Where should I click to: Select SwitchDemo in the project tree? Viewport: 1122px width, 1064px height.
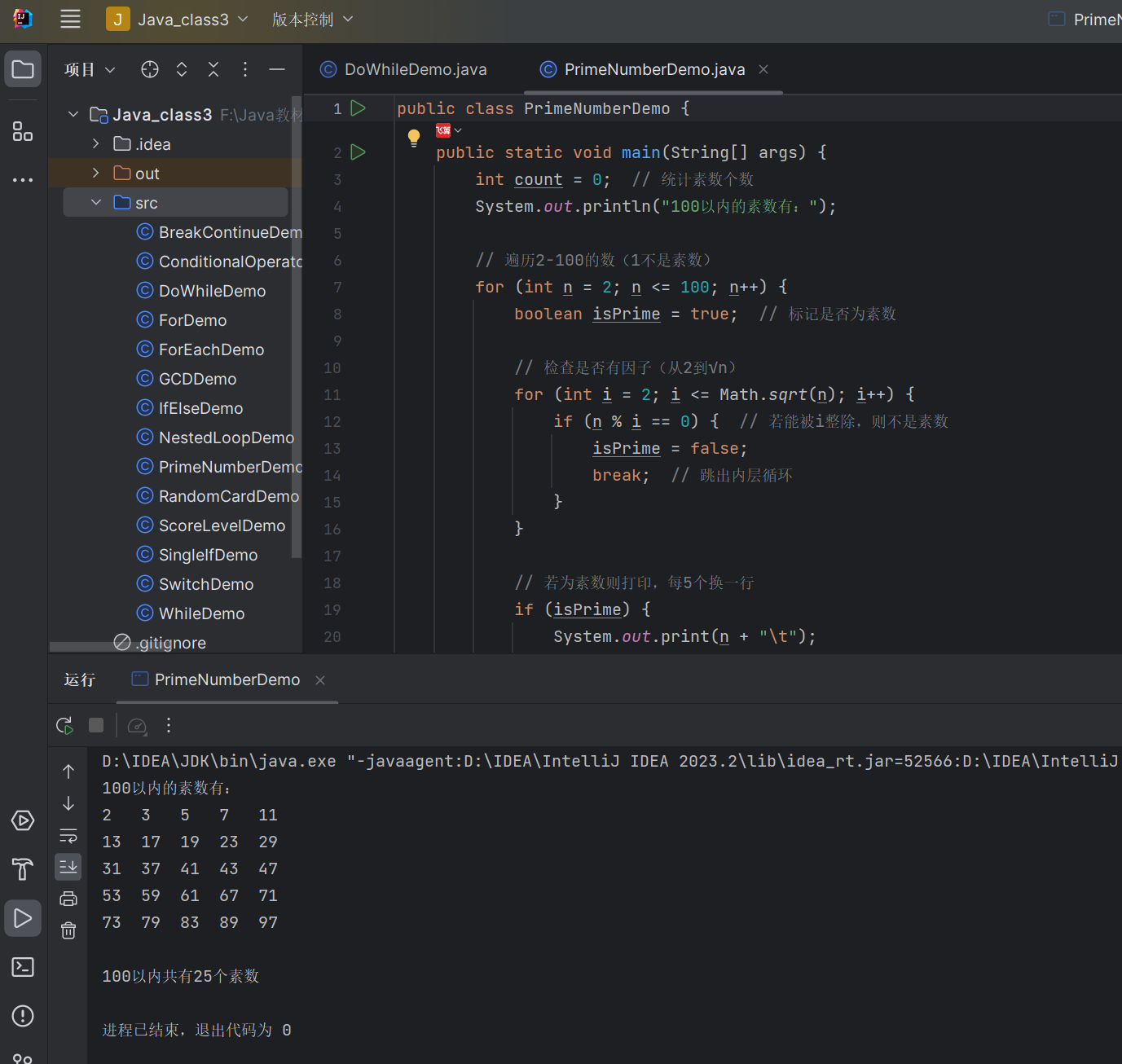click(196, 584)
